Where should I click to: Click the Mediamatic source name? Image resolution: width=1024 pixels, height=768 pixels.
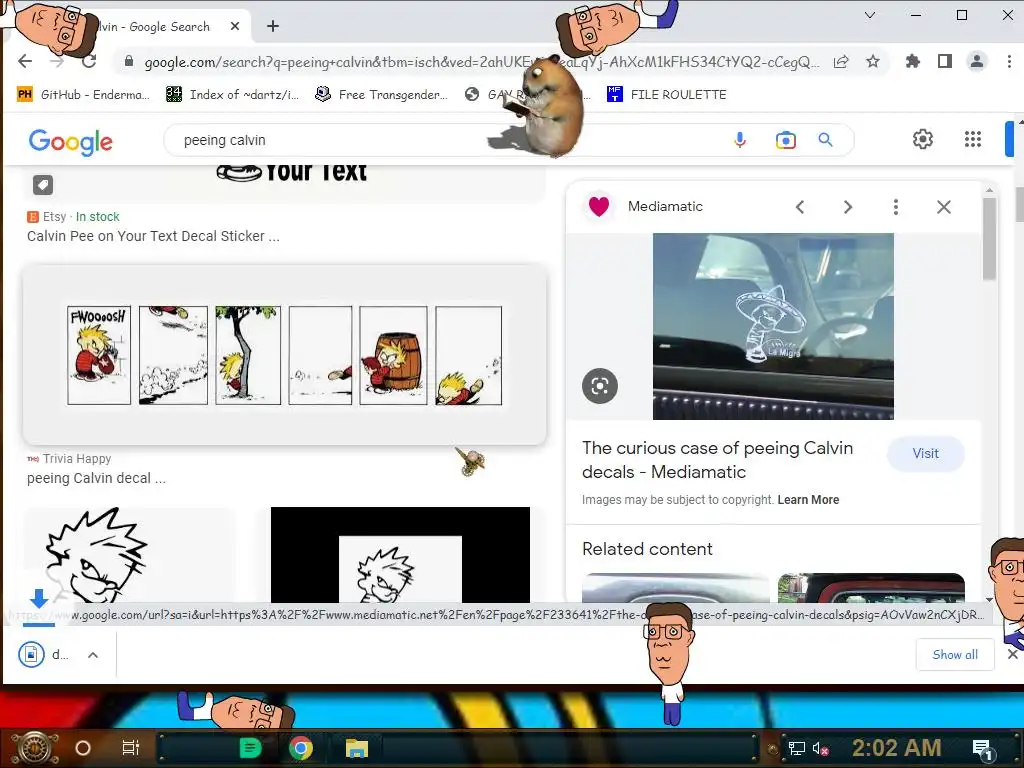665,206
